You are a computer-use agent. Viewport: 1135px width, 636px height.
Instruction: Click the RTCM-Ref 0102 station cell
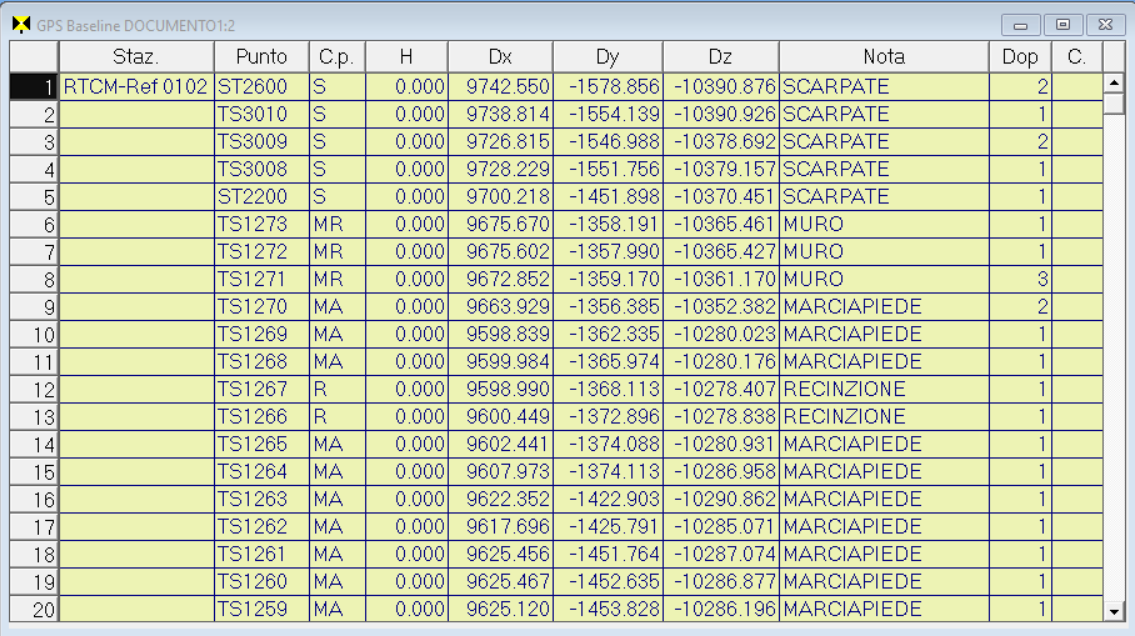pos(136,88)
